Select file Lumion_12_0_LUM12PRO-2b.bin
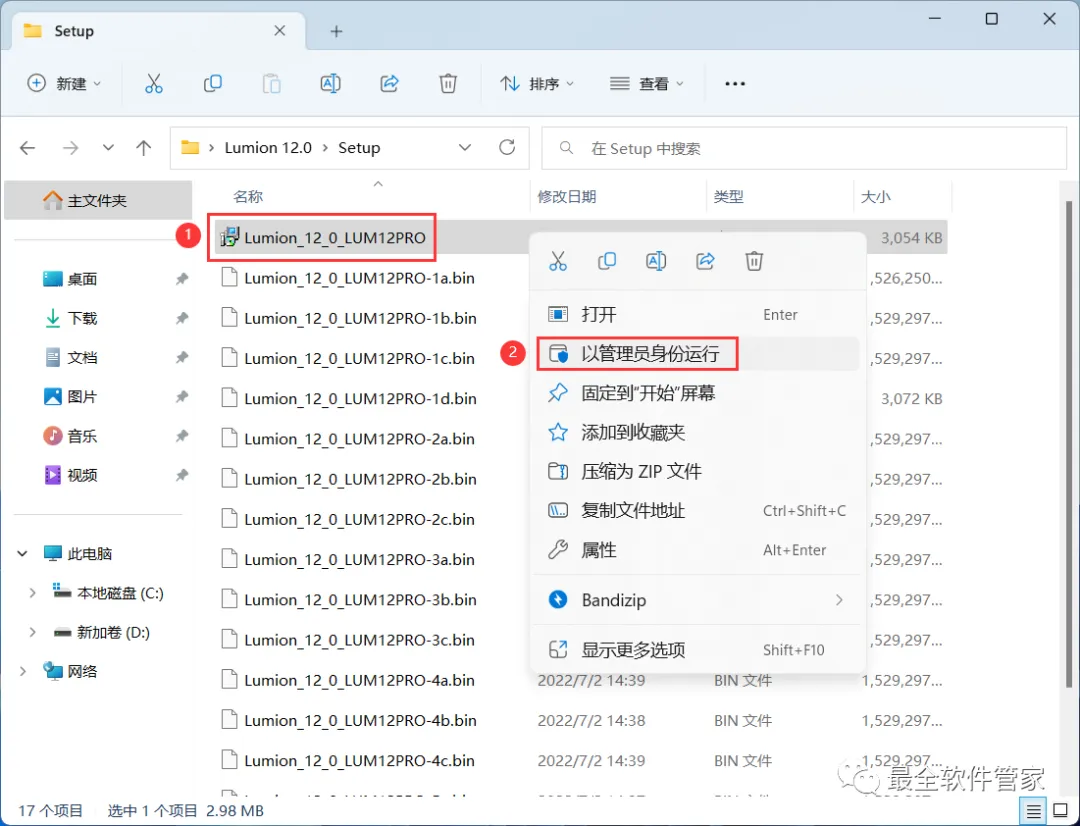Viewport: 1080px width, 826px height. tap(360, 479)
